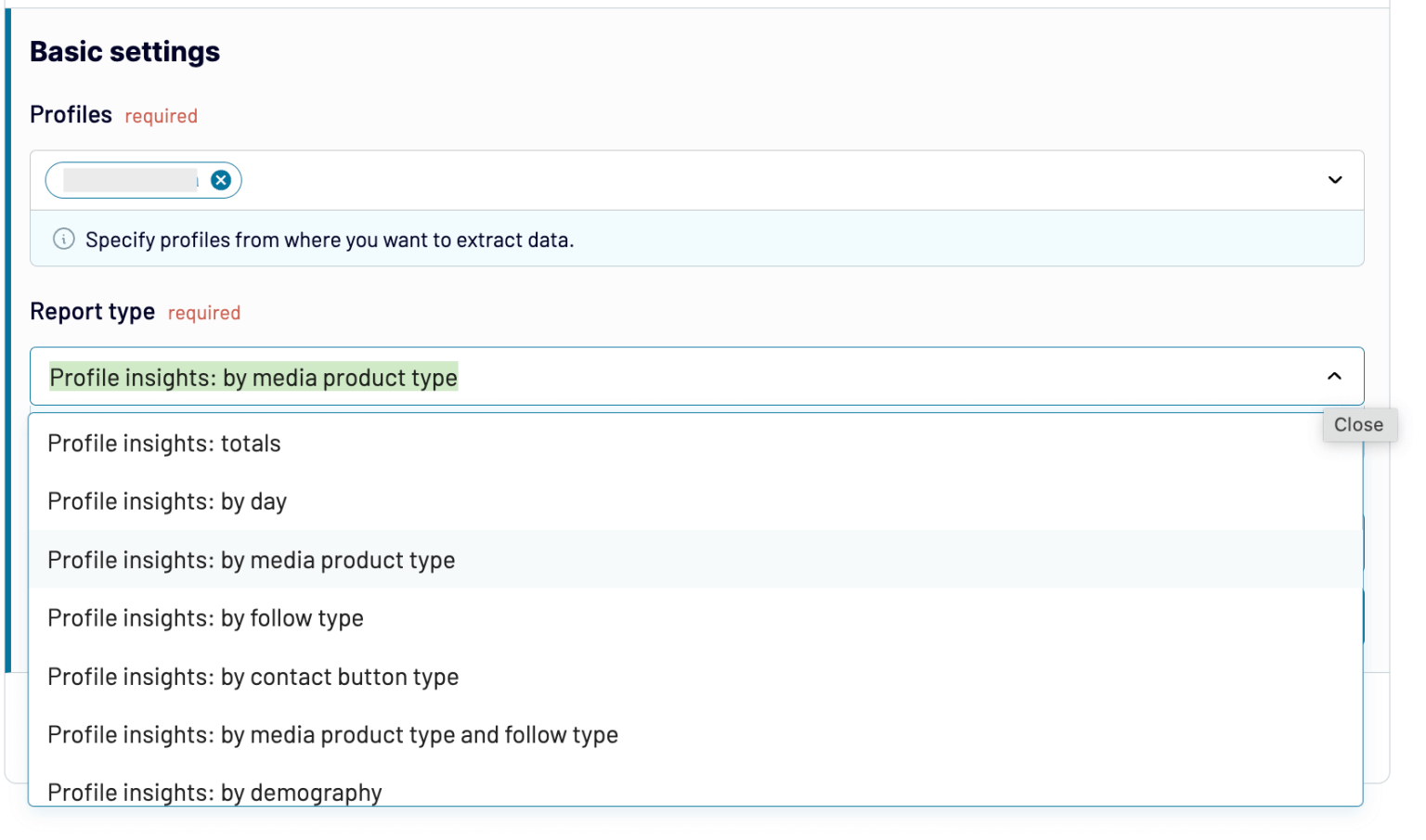1426x840 pixels.
Task: Click the Close tooltip button
Action: pos(1358,425)
